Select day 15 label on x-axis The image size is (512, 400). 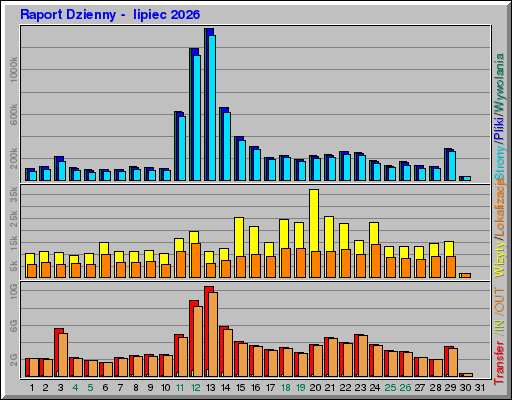(240, 388)
